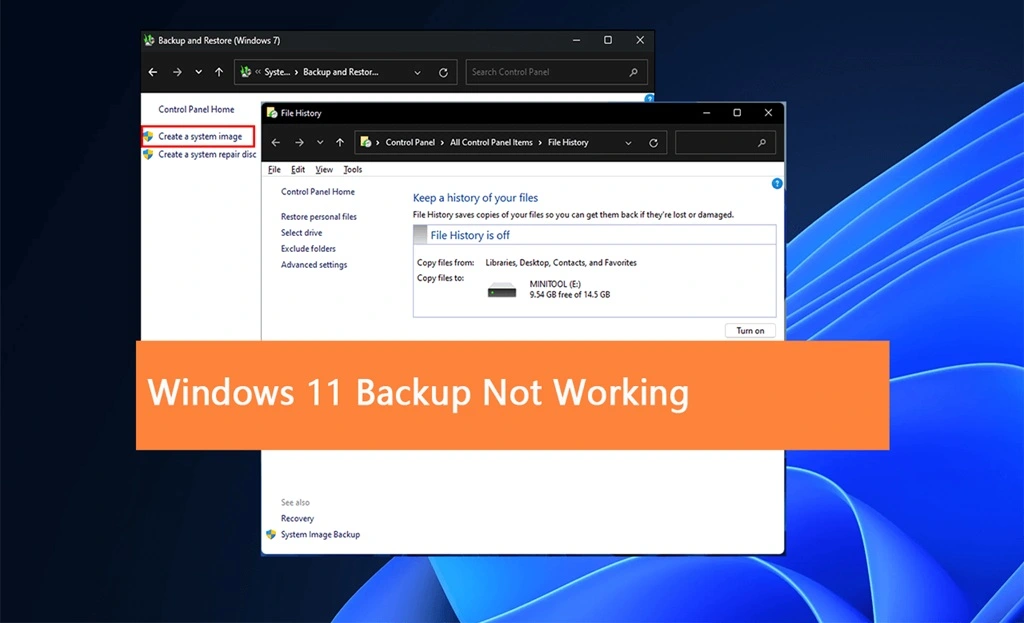Expand Backup and Restore address dropdown
Screen dimensions: 1024x623
[x=417, y=72]
